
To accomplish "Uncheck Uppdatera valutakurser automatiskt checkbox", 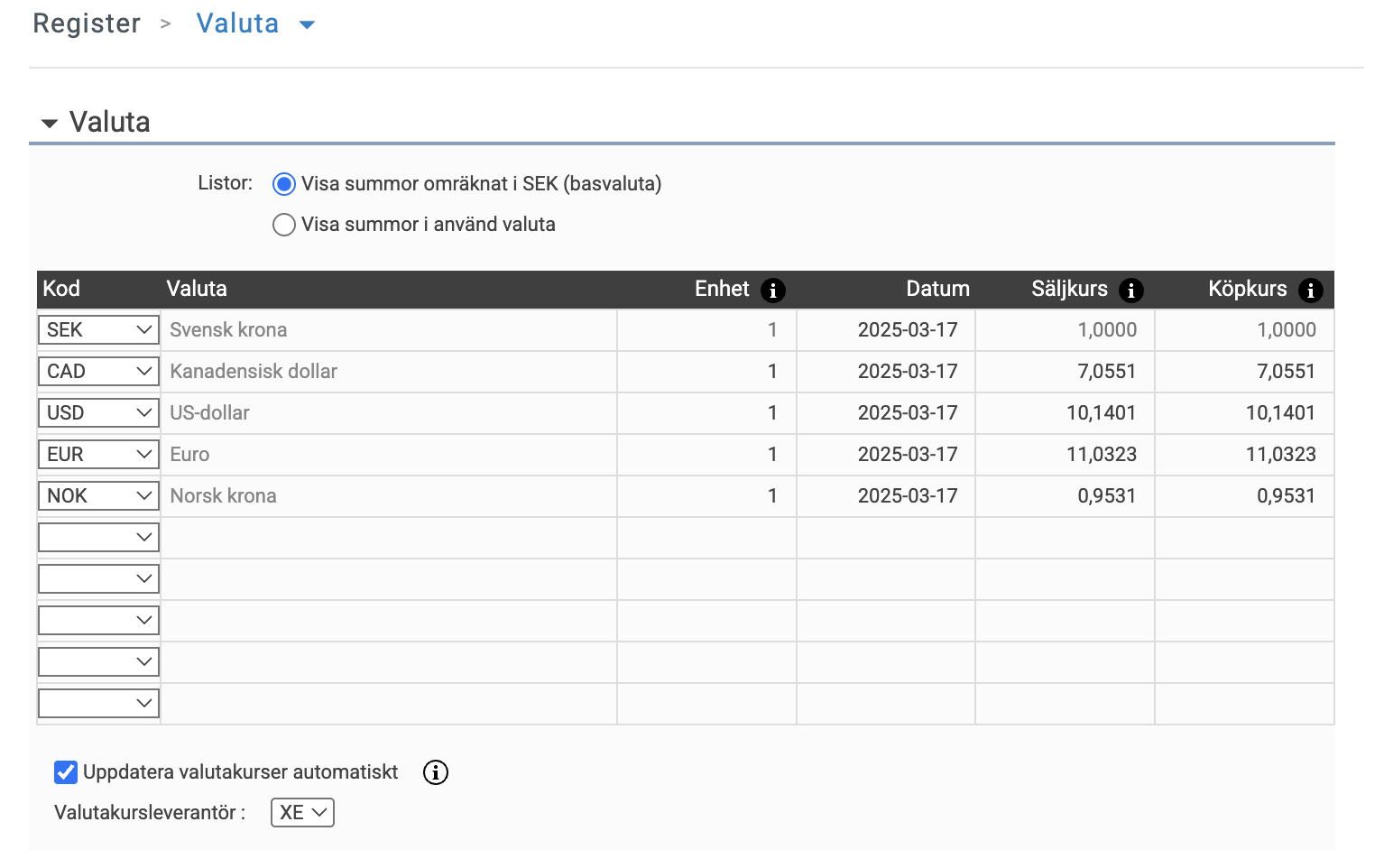I will [66, 772].
